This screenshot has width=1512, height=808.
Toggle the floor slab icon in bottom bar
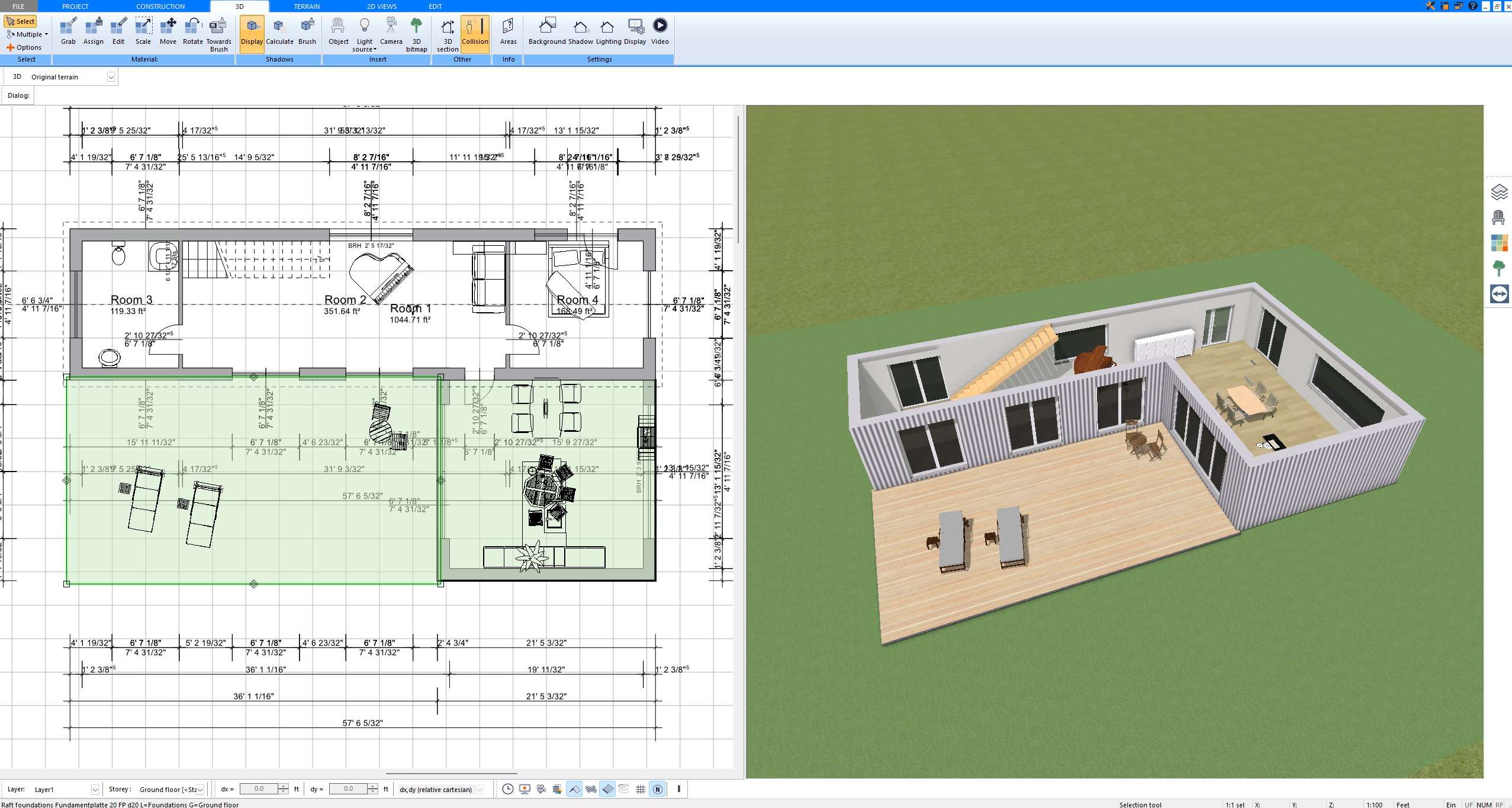click(607, 789)
